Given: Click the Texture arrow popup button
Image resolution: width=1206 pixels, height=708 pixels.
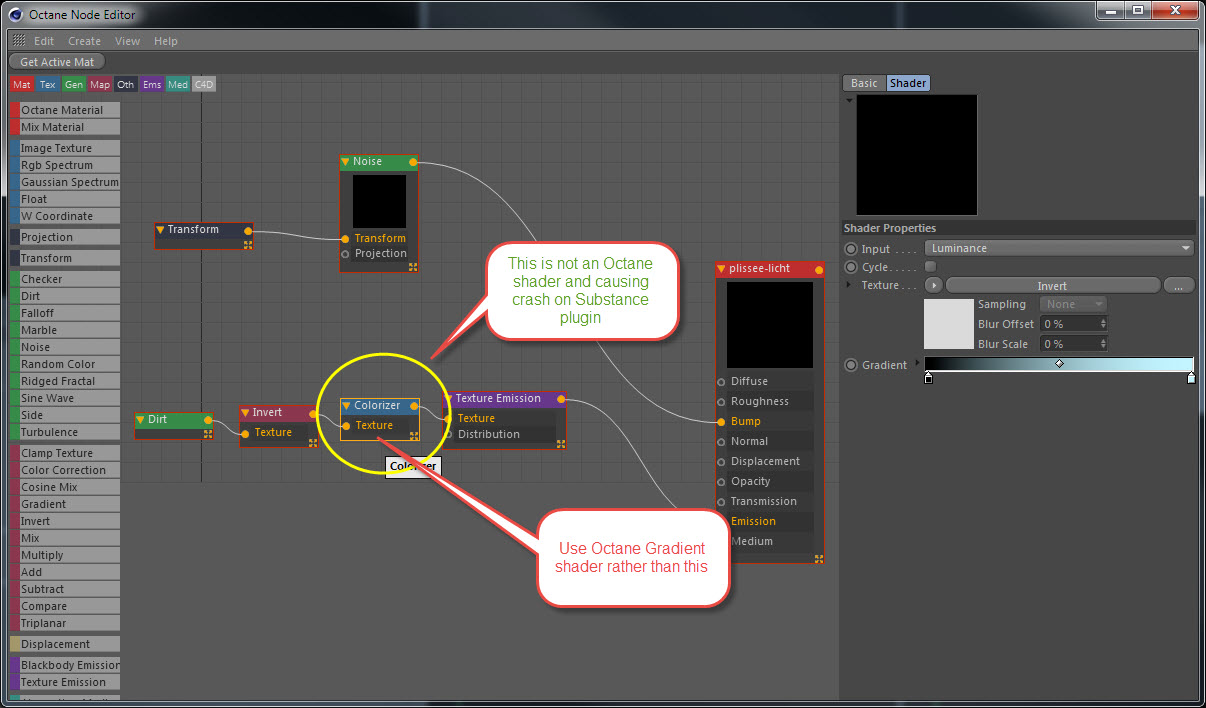Looking at the screenshot, I should (x=934, y=285).
